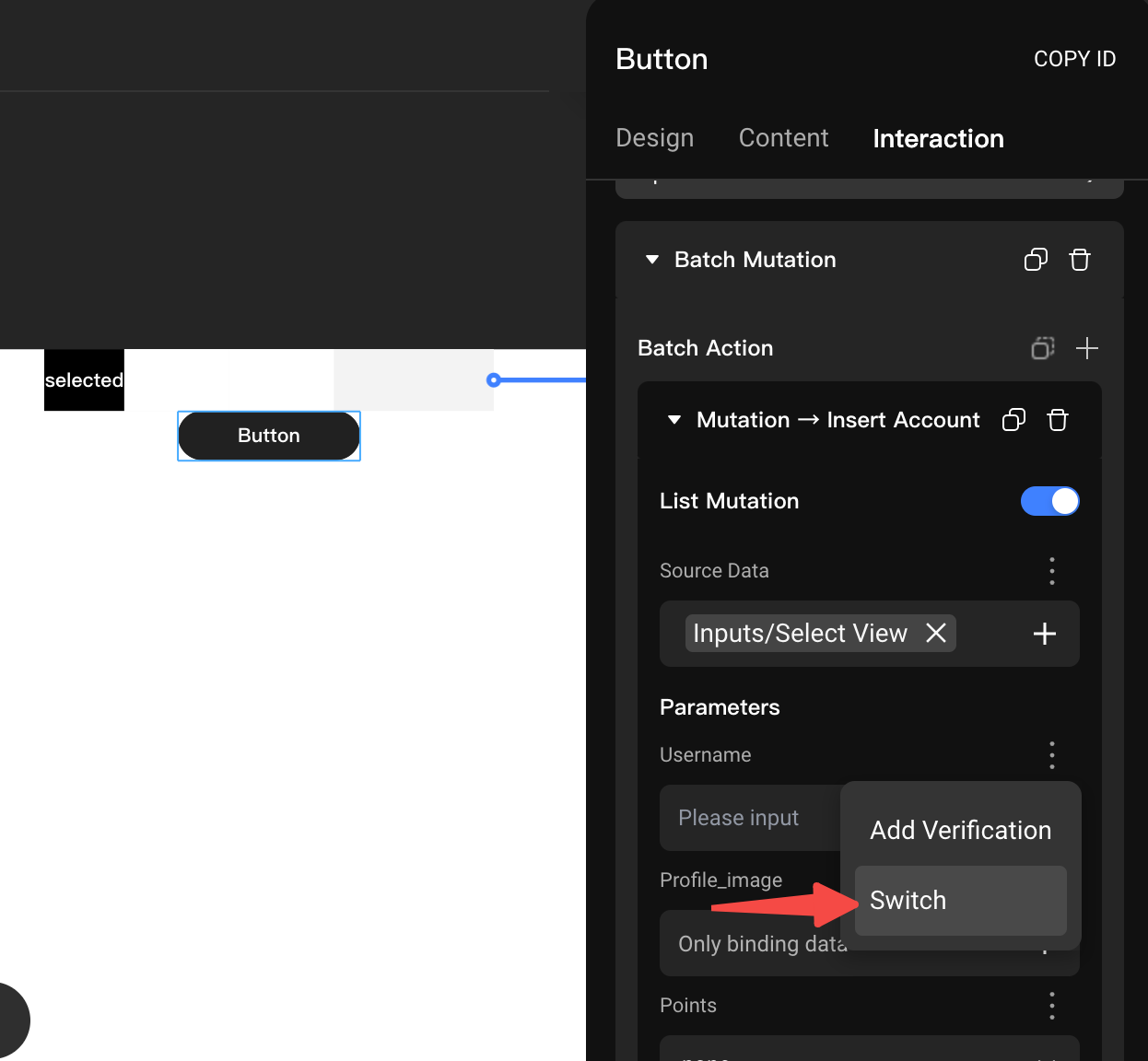Switch to the Design tab
Viewport: 1148px width, 1061px height.
(655, 138)
